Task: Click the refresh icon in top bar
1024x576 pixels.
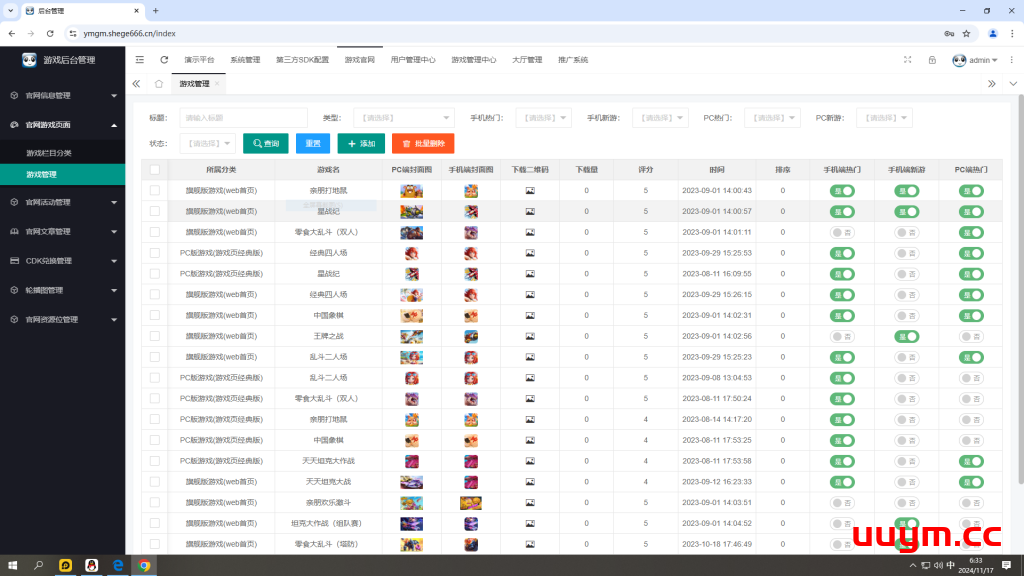Action: point(164,60)
